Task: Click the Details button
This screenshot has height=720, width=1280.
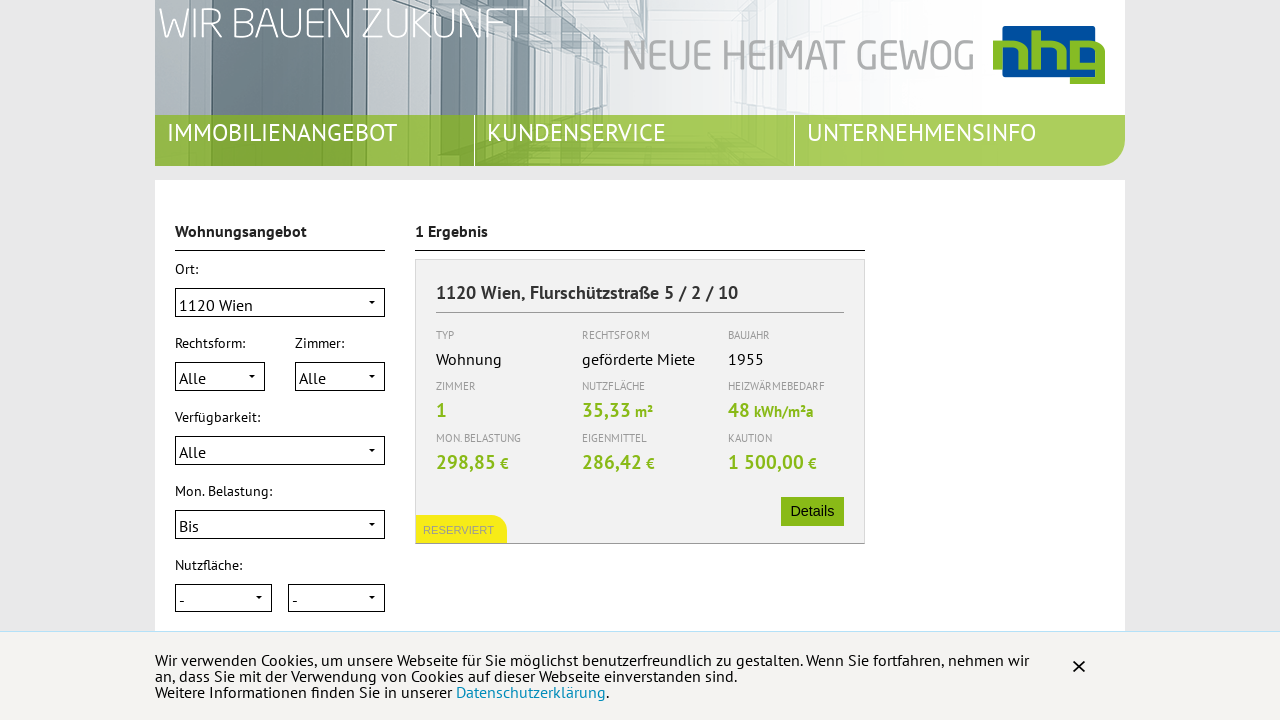Action: (812, 511)
